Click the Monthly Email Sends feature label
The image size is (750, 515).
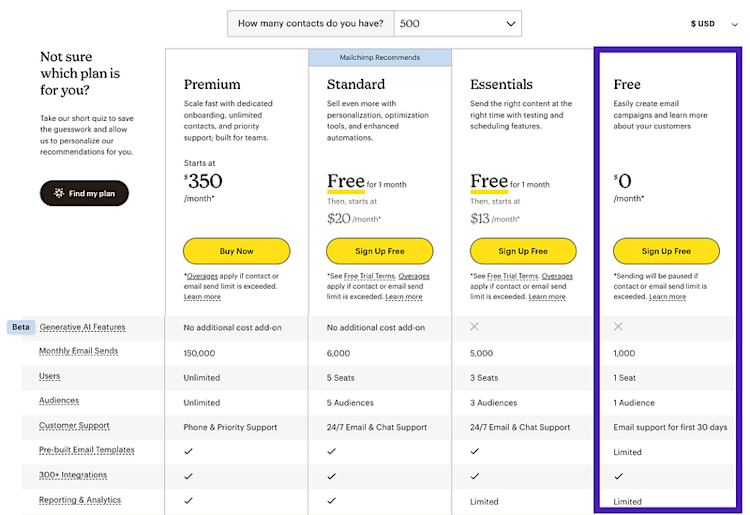tap(78, 351)
